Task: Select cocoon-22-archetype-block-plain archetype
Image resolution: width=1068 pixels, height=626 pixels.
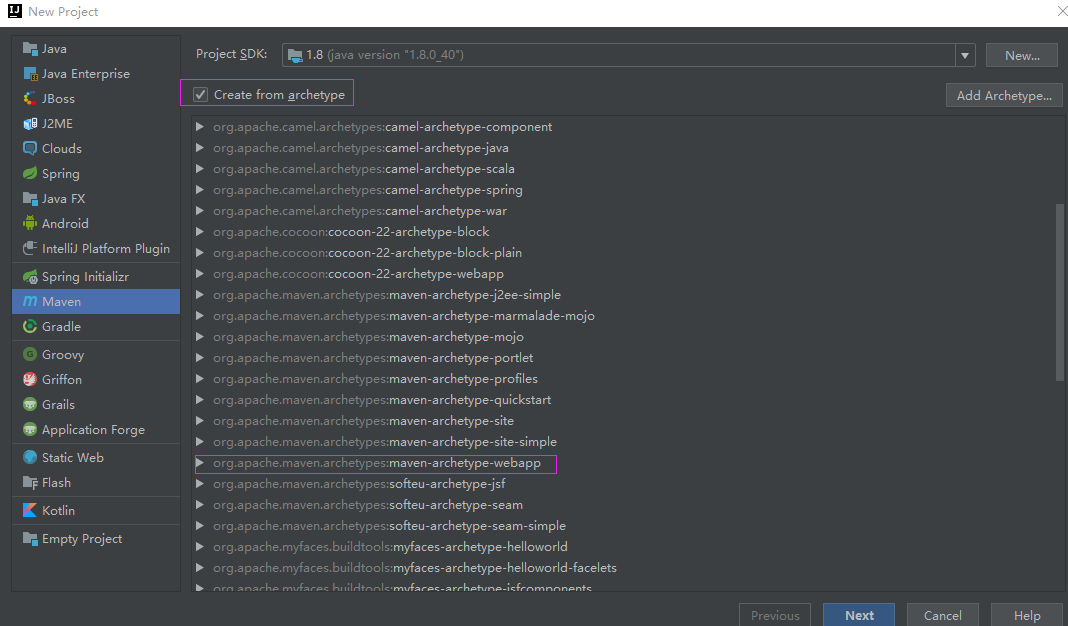Action: [x=367, y=253]
